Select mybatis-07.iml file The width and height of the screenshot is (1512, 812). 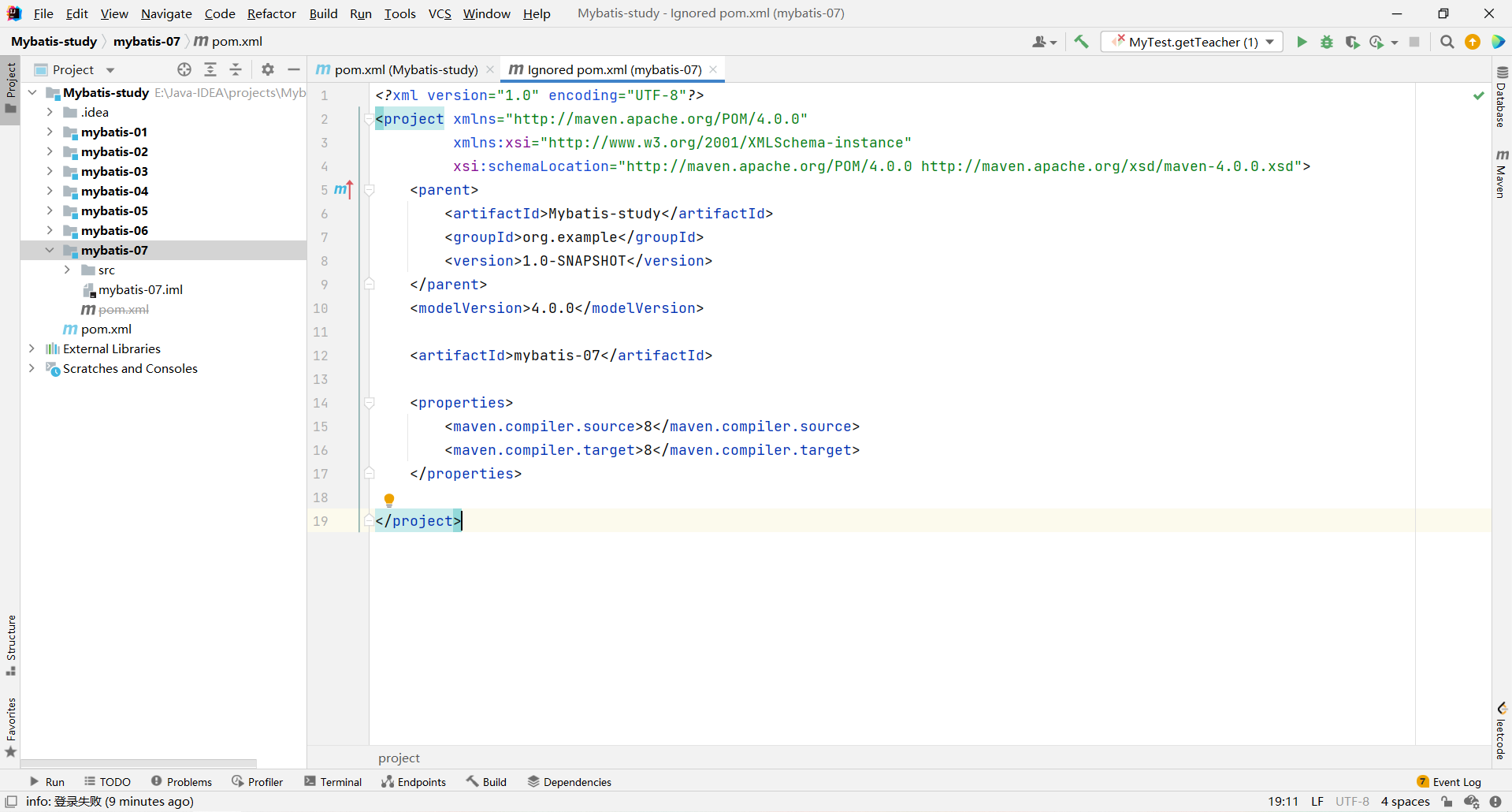point(140,289)
